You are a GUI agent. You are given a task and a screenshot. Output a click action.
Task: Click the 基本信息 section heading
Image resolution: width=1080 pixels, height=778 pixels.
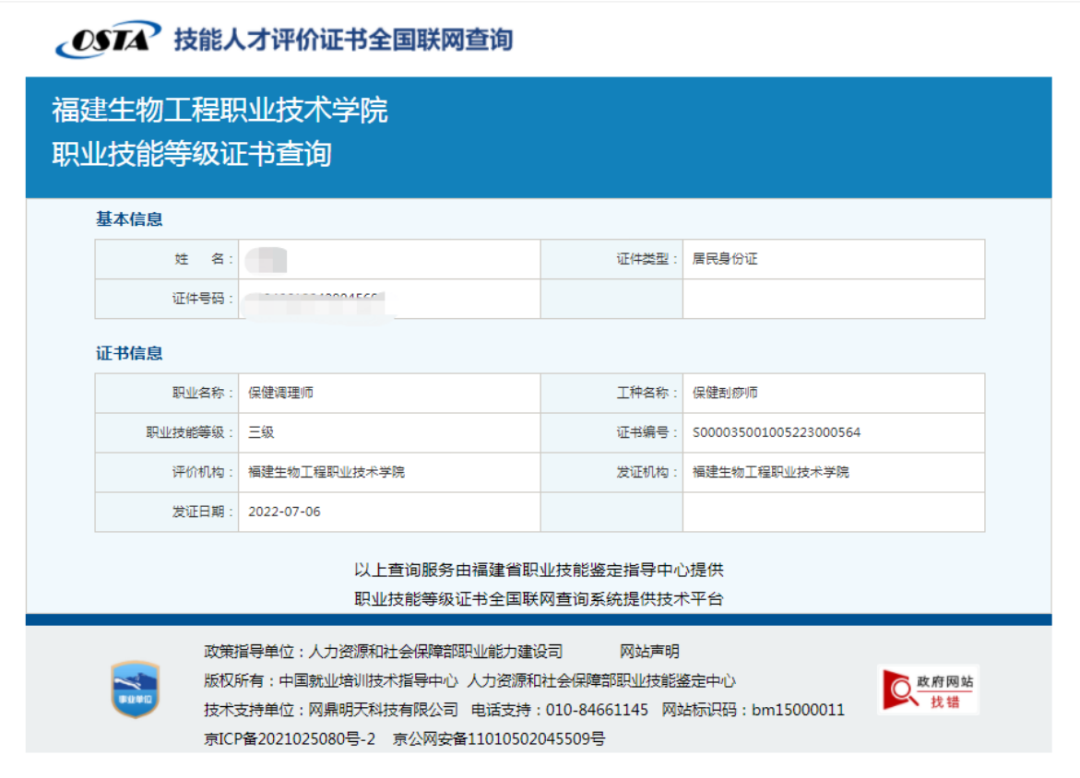pos(129,219)
